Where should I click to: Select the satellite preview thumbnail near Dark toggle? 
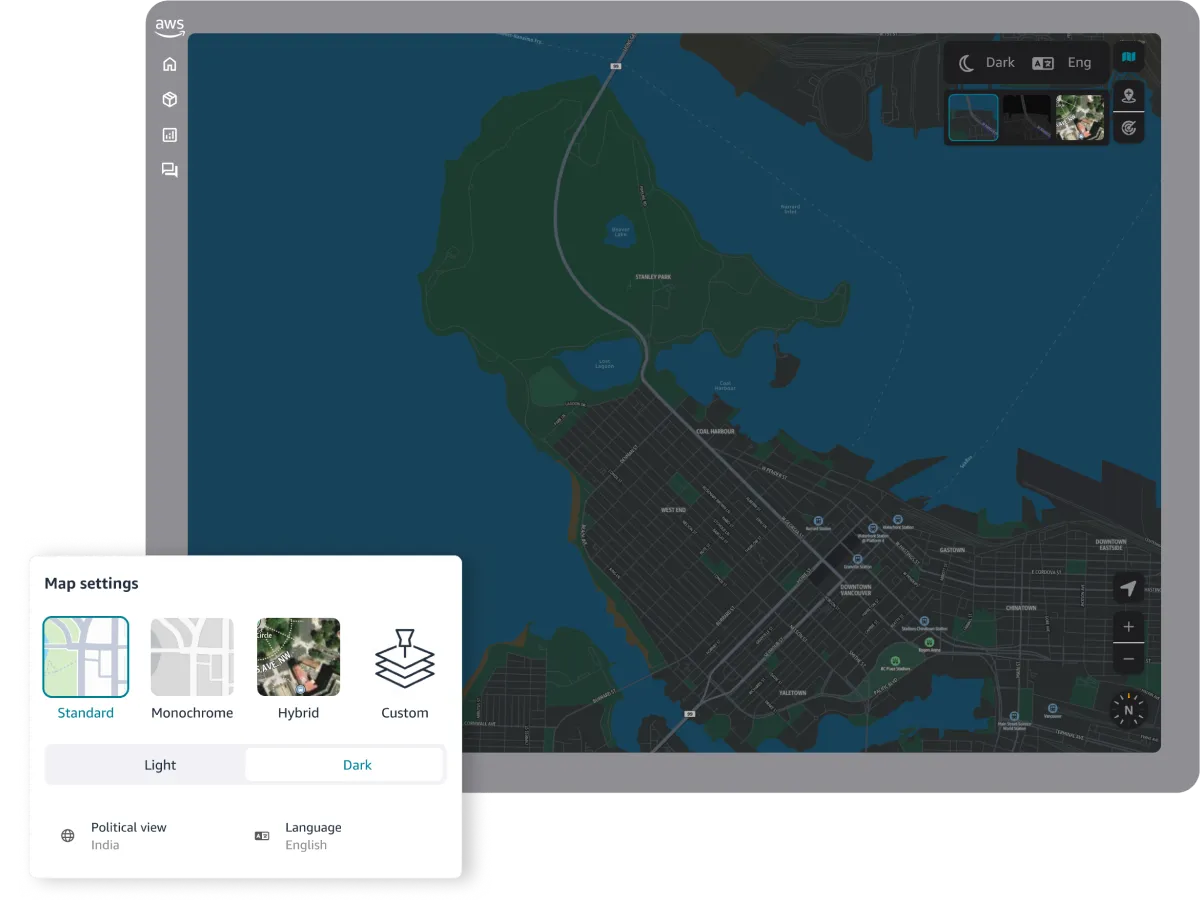[x=1080, y=117]
